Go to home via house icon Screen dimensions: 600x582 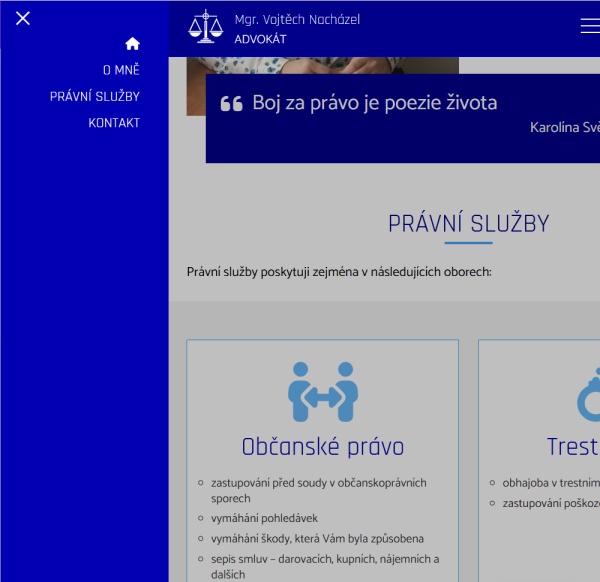click(132, 44)
